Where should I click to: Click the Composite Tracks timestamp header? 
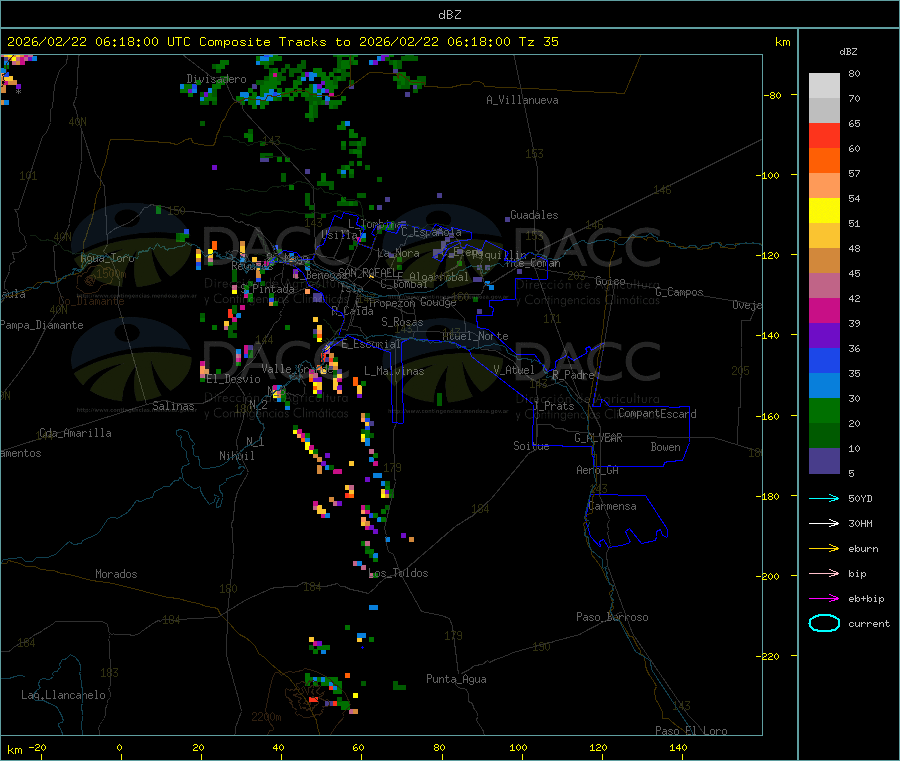[x=282, y=42]
